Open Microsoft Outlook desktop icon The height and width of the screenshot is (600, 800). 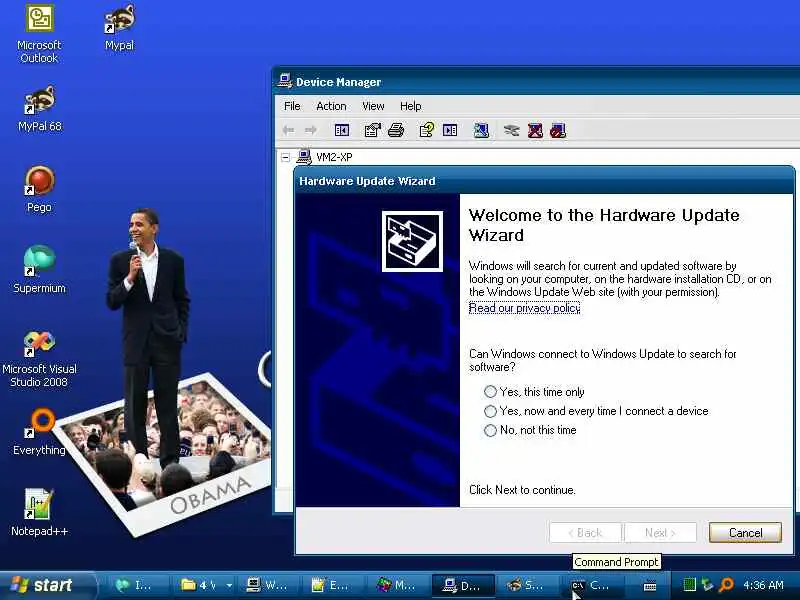click(39, 34)
